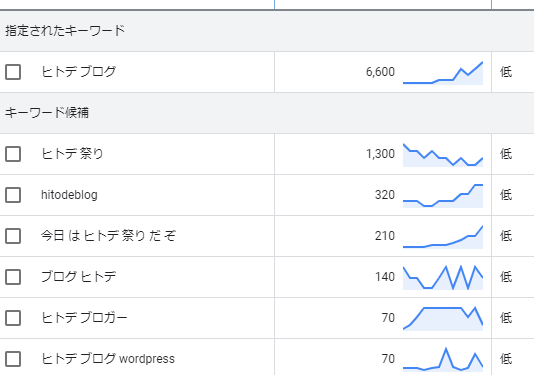Select the 6,600 search volume cell
Viewport: 534px width, 375px height.
[x=380, y=72]
